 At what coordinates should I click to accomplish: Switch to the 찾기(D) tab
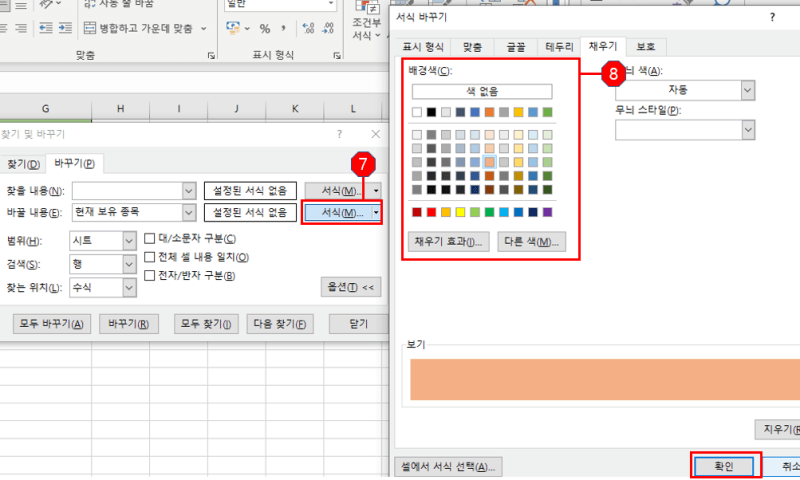pos(23,164)
